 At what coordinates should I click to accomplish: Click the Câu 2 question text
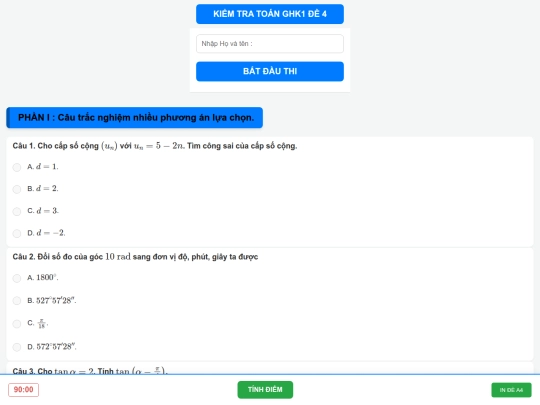click(135, 257)
